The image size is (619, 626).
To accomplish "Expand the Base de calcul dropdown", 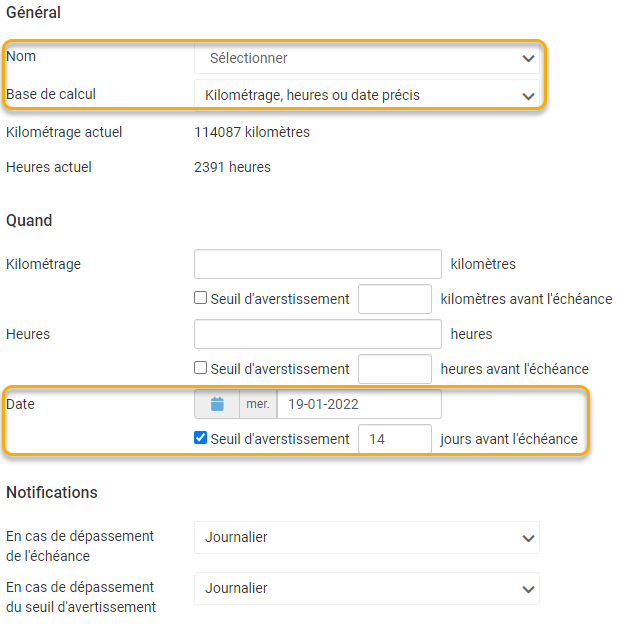I will click(366, 95).
